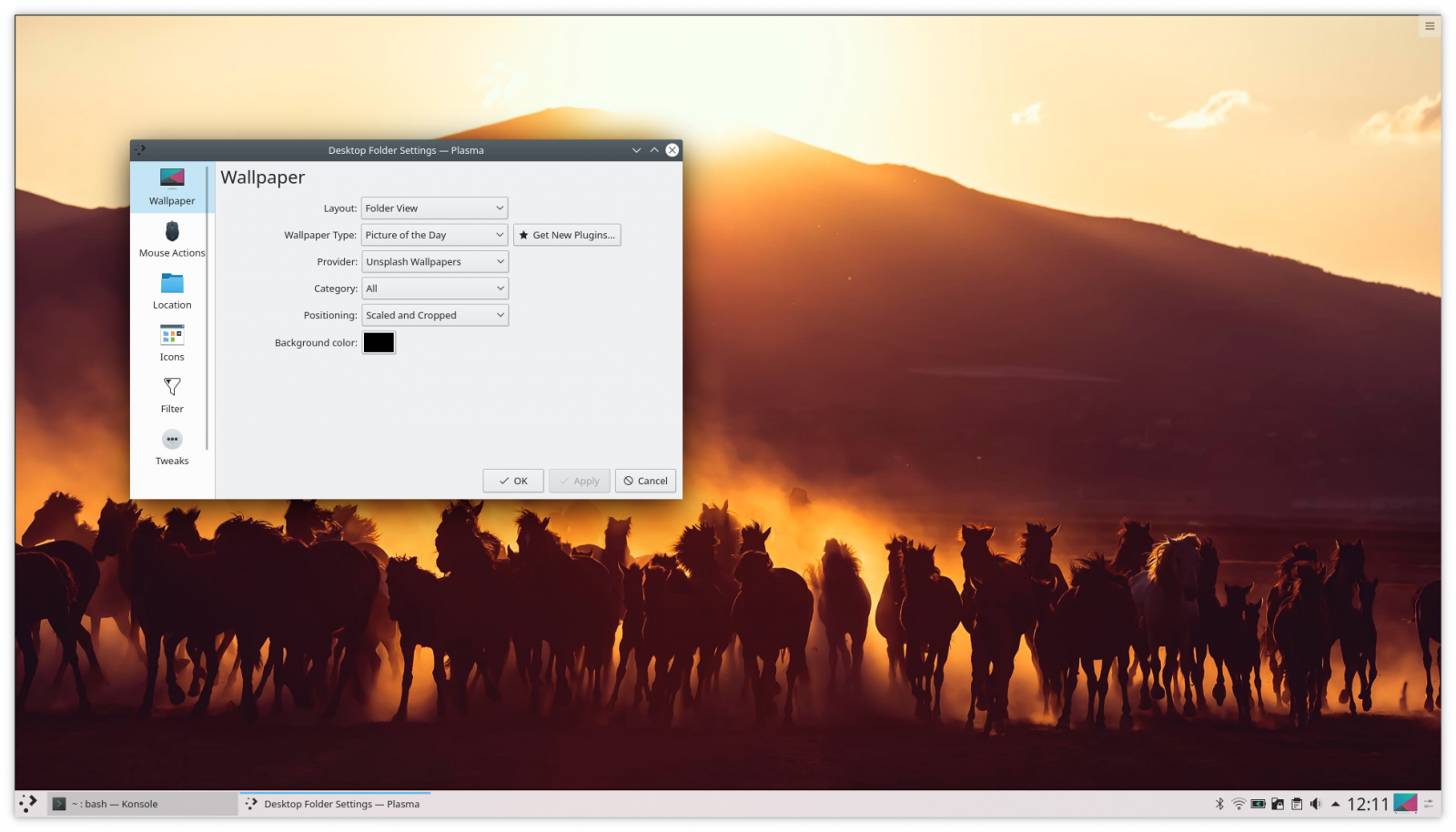Open the Tweaks settings page

(x=171, y=446)
